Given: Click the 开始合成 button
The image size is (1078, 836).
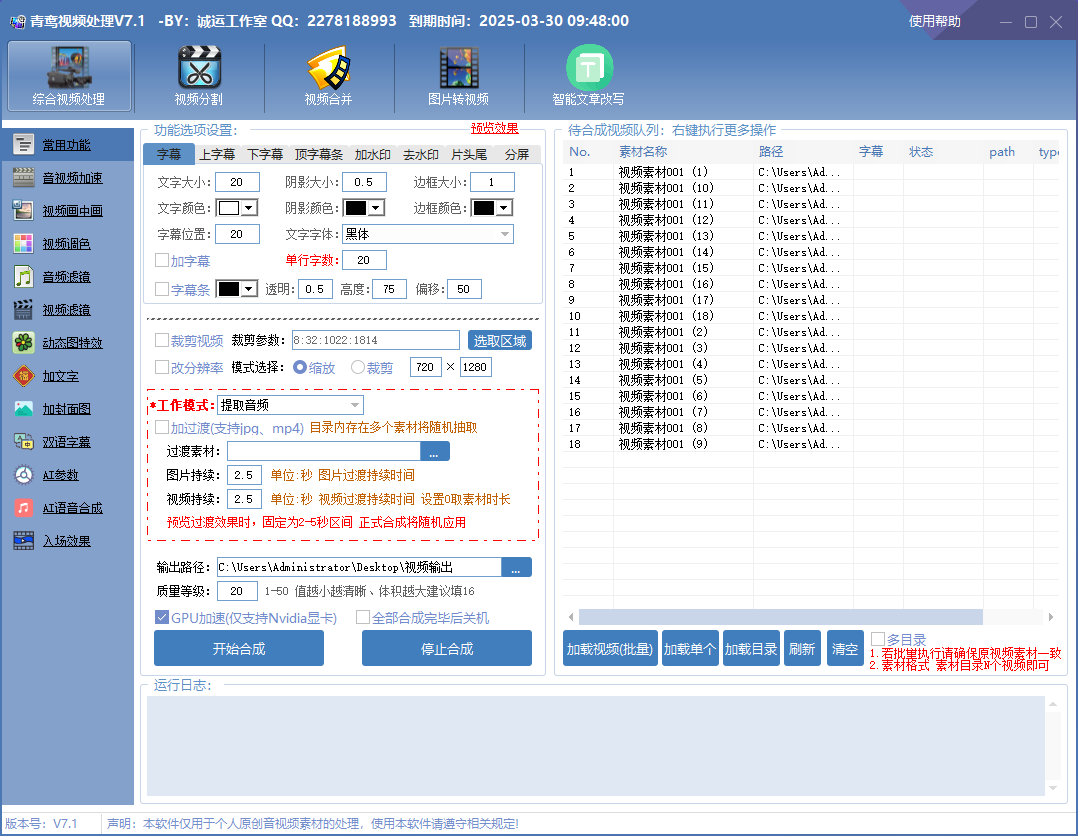Looking at the screenshot, I should pos(238,648).
